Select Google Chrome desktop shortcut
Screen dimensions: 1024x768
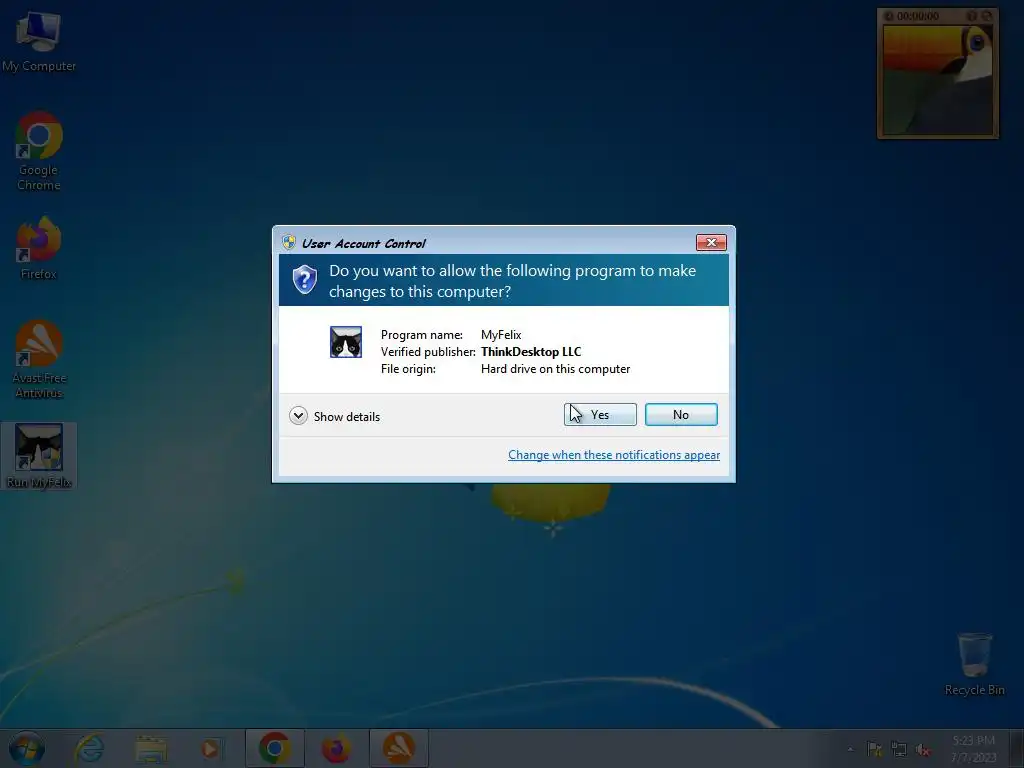pos(39,152)
